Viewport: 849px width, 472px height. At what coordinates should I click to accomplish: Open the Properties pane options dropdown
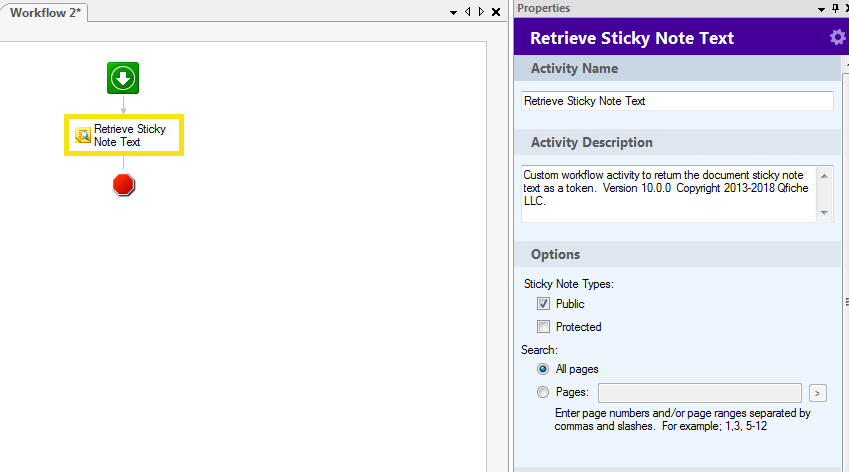(x=821, y=9)
